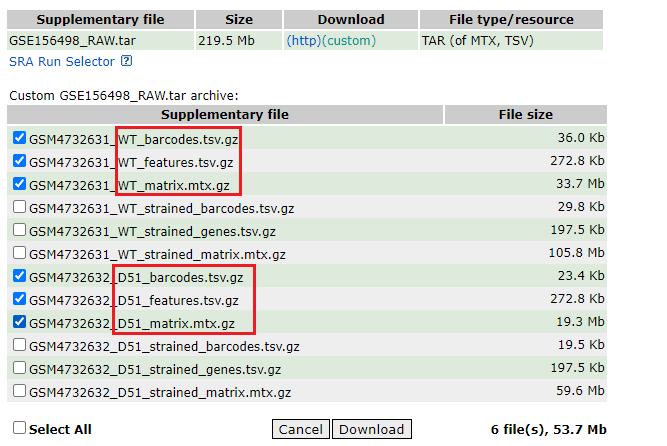Image resolution: width=667 pixels, height=446 pixels.
Task: Click the SRA Run Selector help icon
Action: 126,61
